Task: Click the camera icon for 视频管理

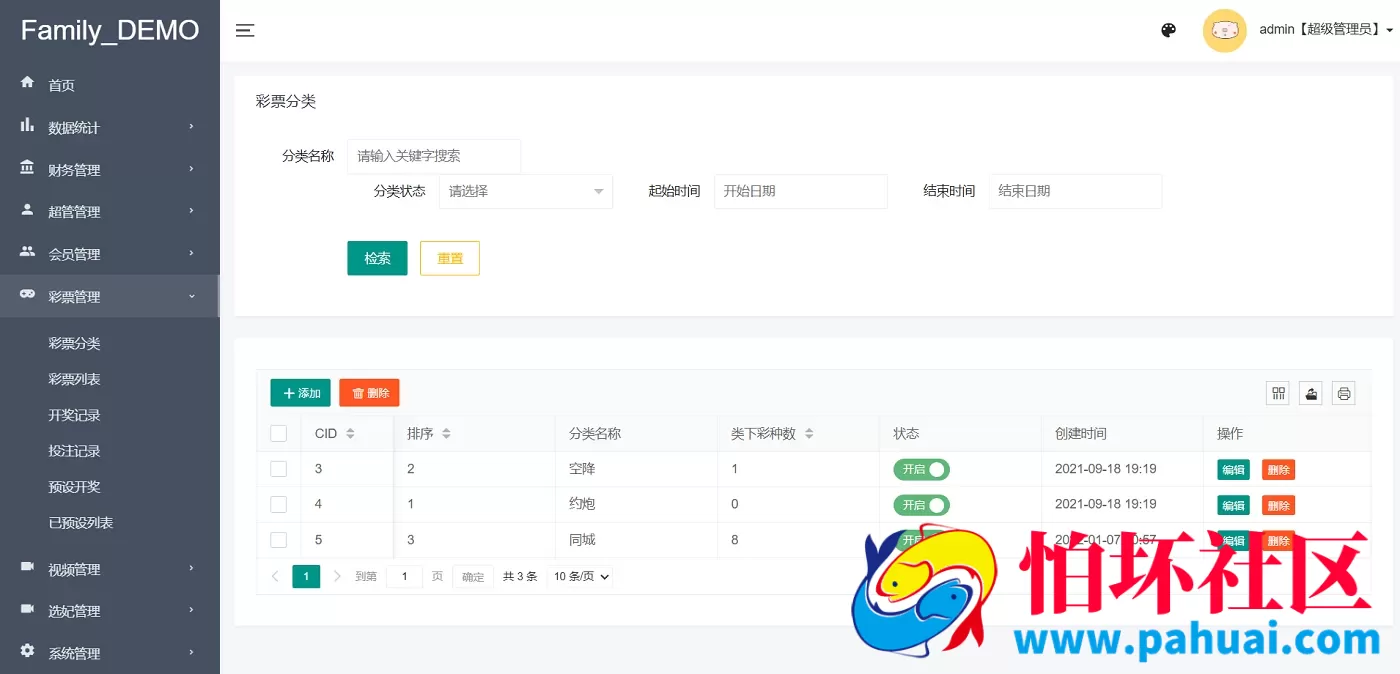Action: [27, 567]
